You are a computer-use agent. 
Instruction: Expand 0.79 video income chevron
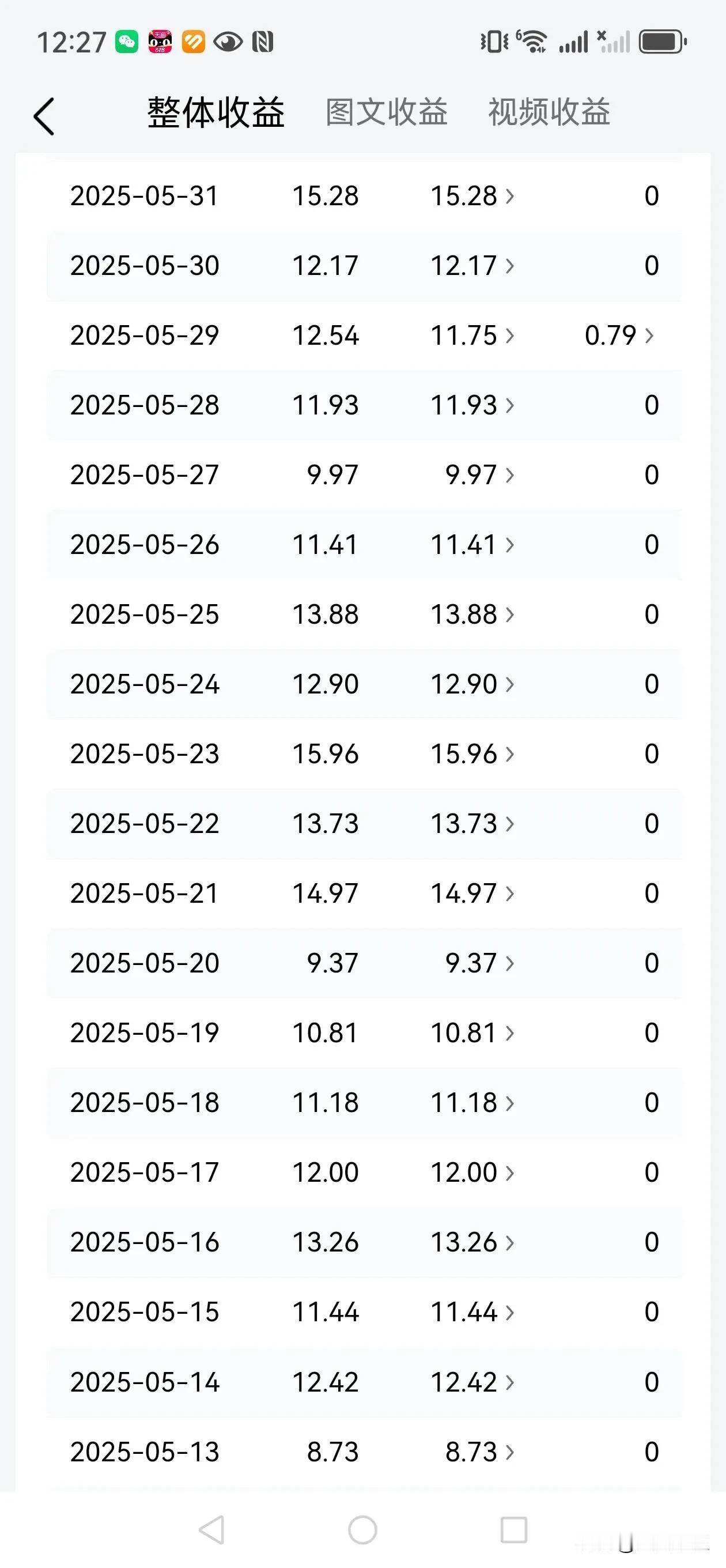[649, 336]
